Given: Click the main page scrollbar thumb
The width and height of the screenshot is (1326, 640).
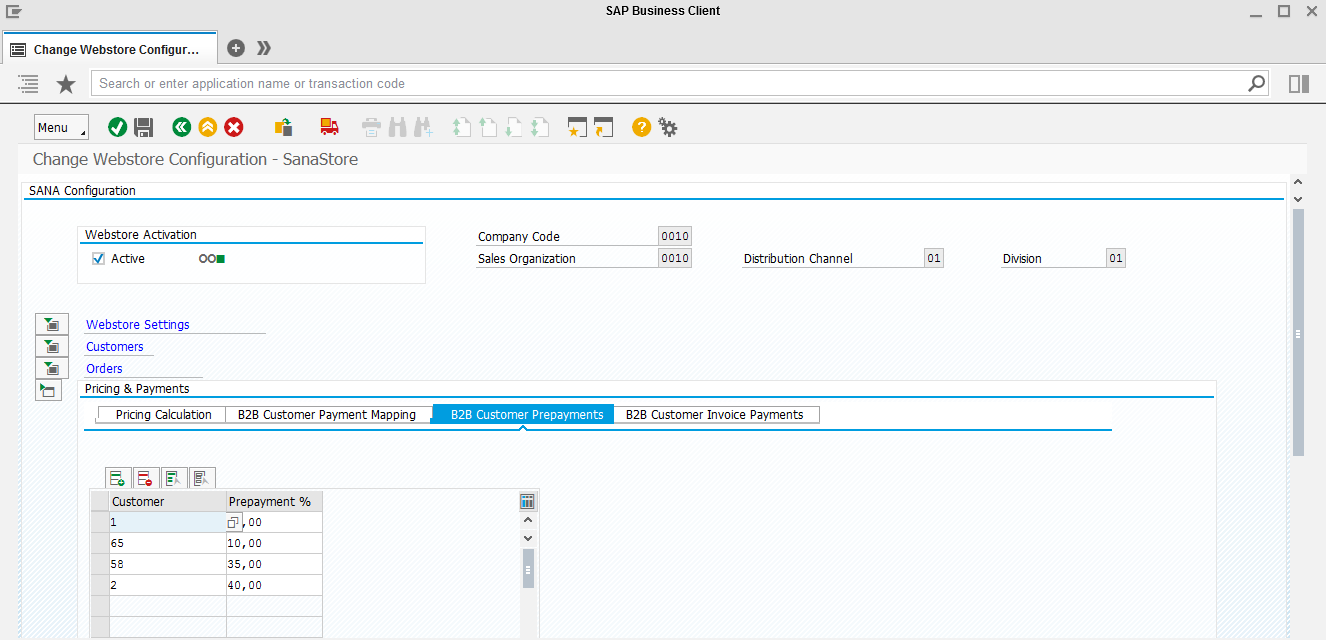Looking at the screenshot, I should 1298,333.
